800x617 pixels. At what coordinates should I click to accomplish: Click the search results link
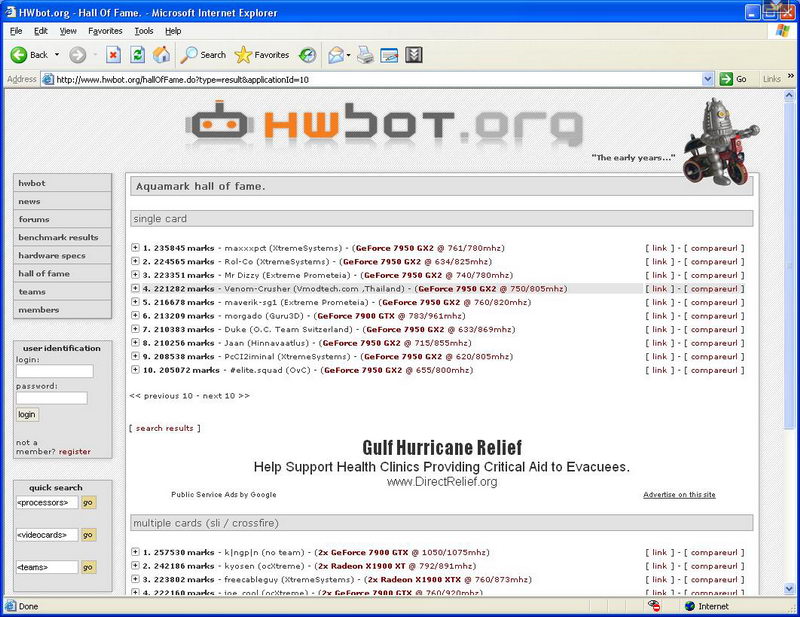click(164, 428)
